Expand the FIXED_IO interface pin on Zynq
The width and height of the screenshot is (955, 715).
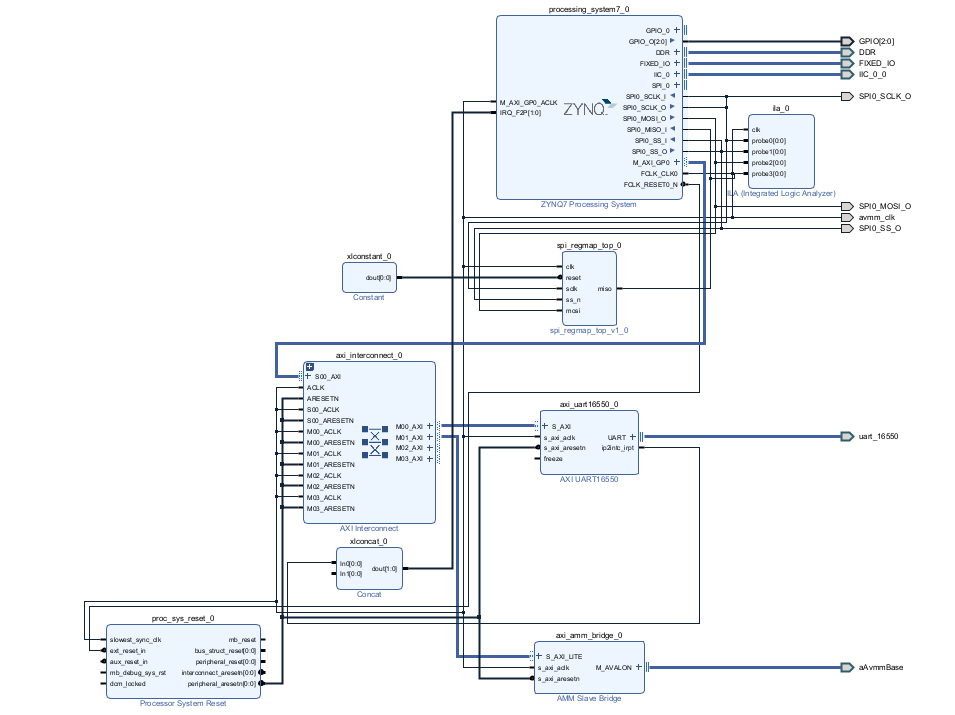[x=677, y=63]
